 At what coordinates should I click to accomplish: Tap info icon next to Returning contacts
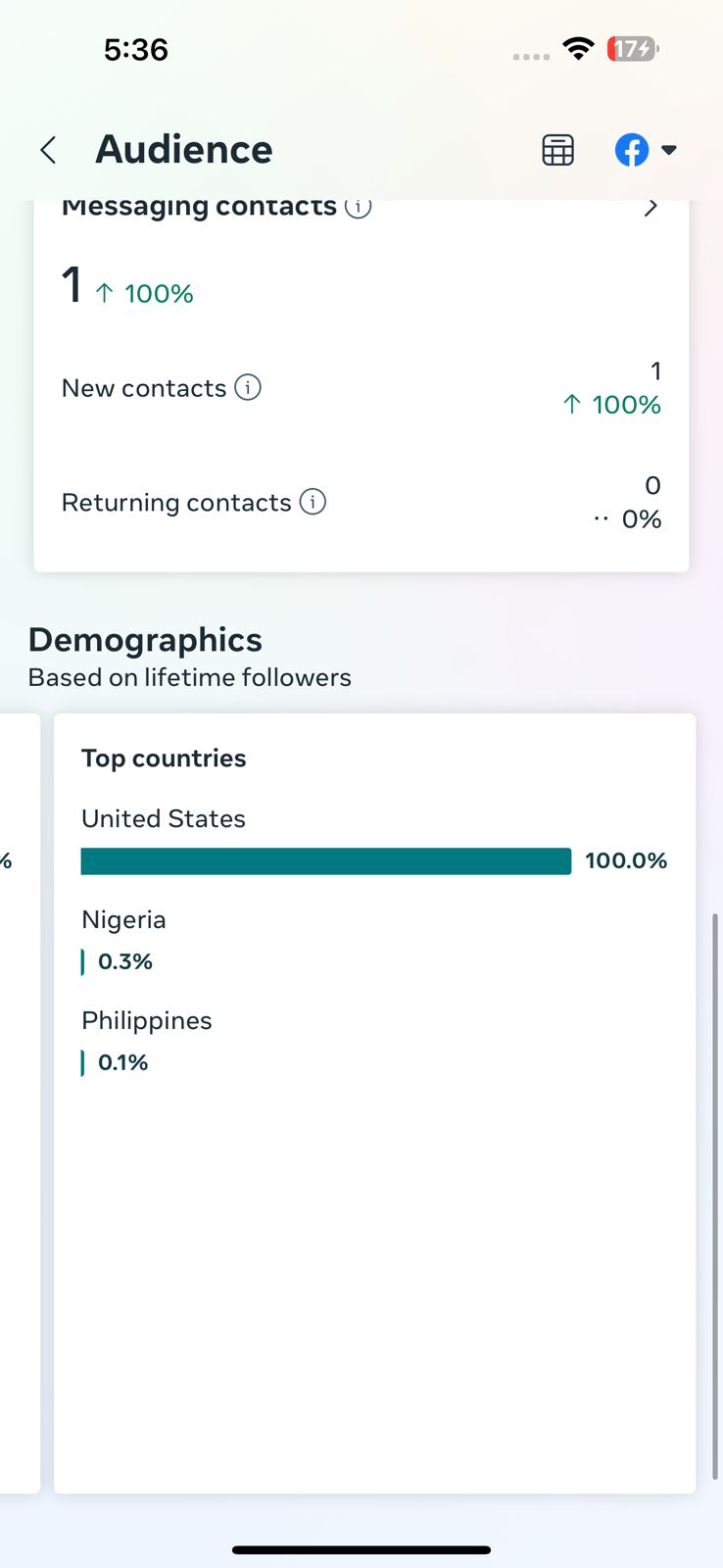click(313, 502)
